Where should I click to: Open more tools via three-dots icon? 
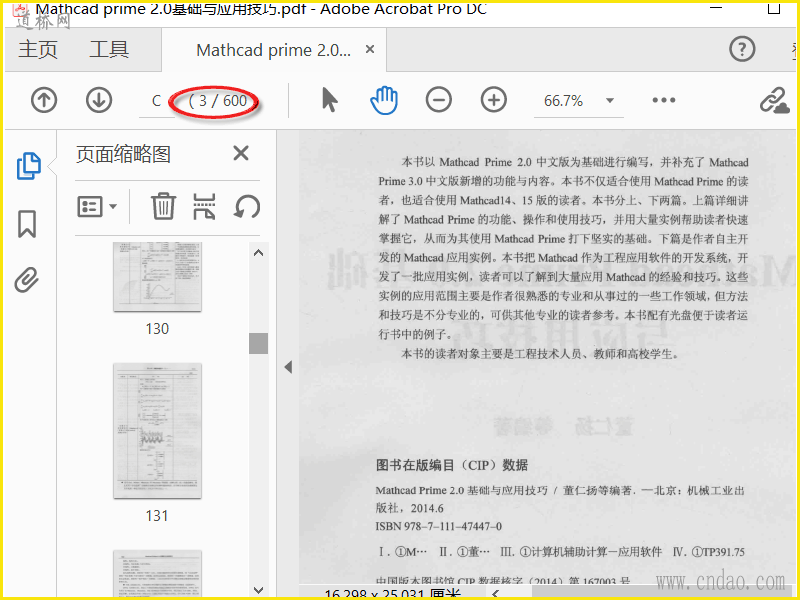tap(664, 100)
